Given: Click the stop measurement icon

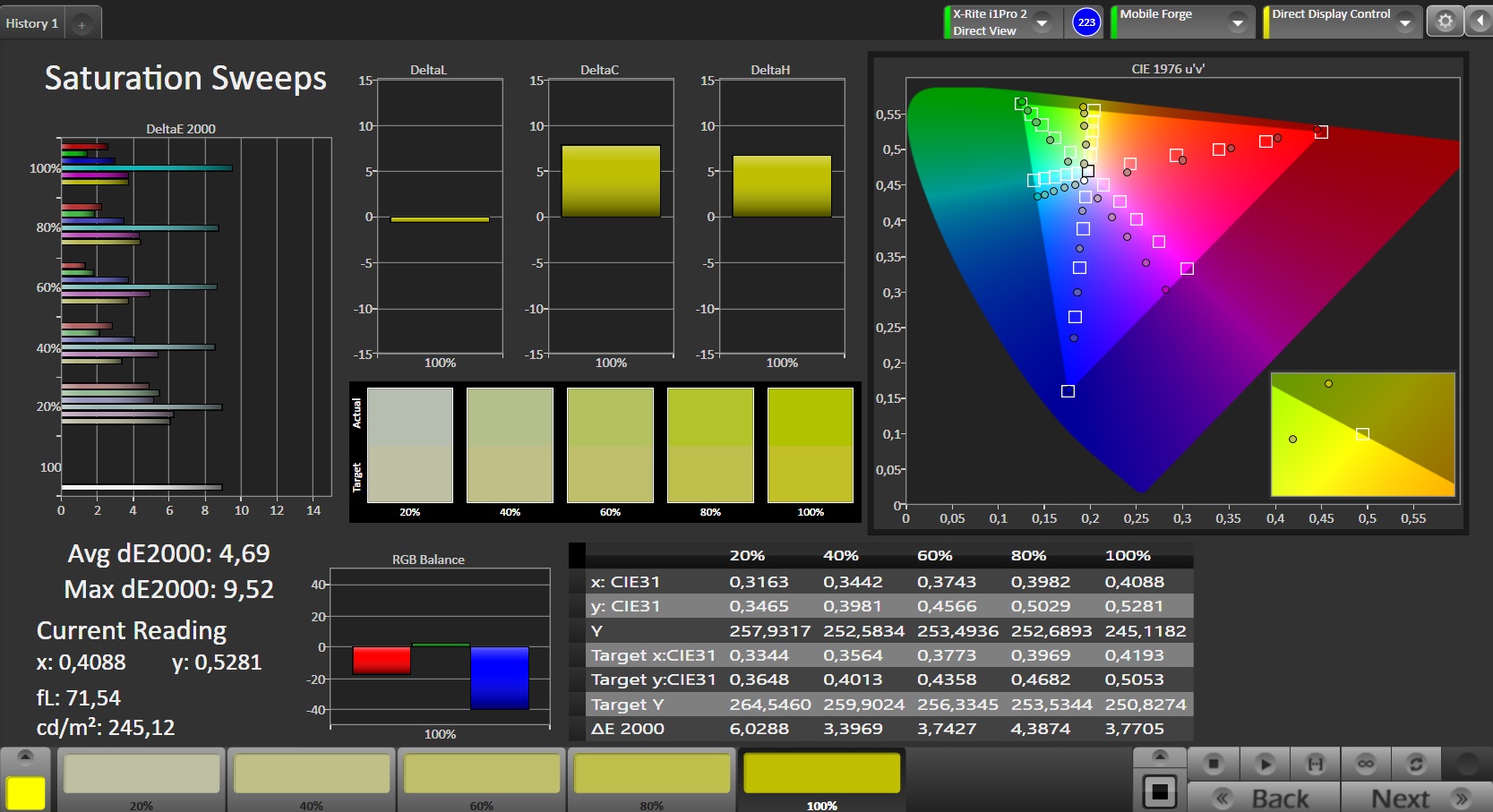Looking at the screenshot, I should (1214, 764).
